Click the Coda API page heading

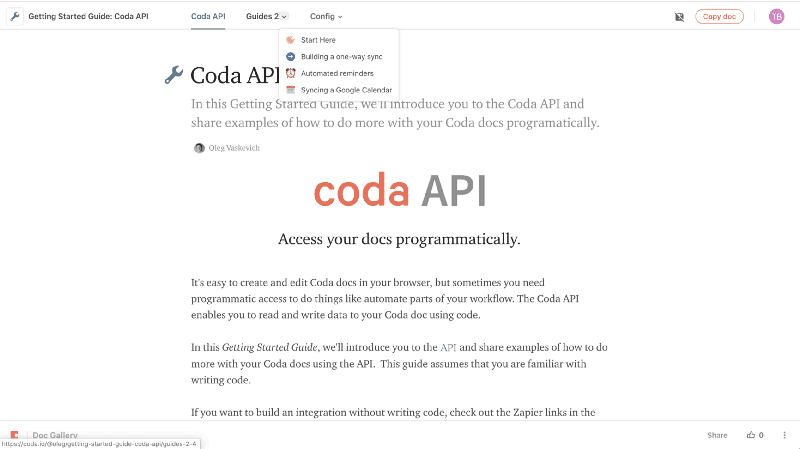click(x=235, y=76)
